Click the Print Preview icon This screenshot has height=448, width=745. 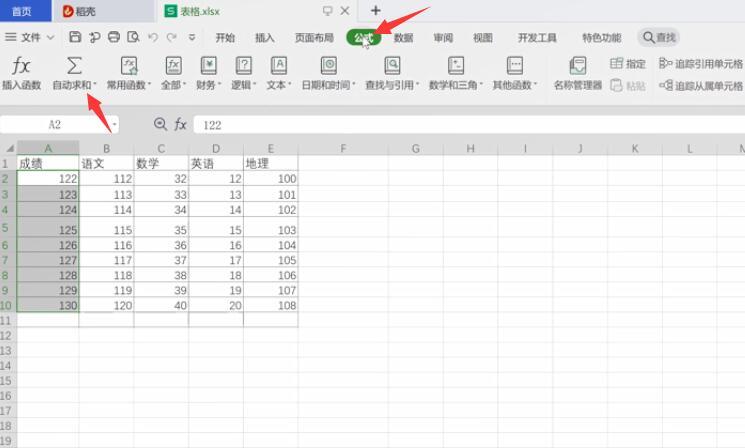click(x=133, y=37)
